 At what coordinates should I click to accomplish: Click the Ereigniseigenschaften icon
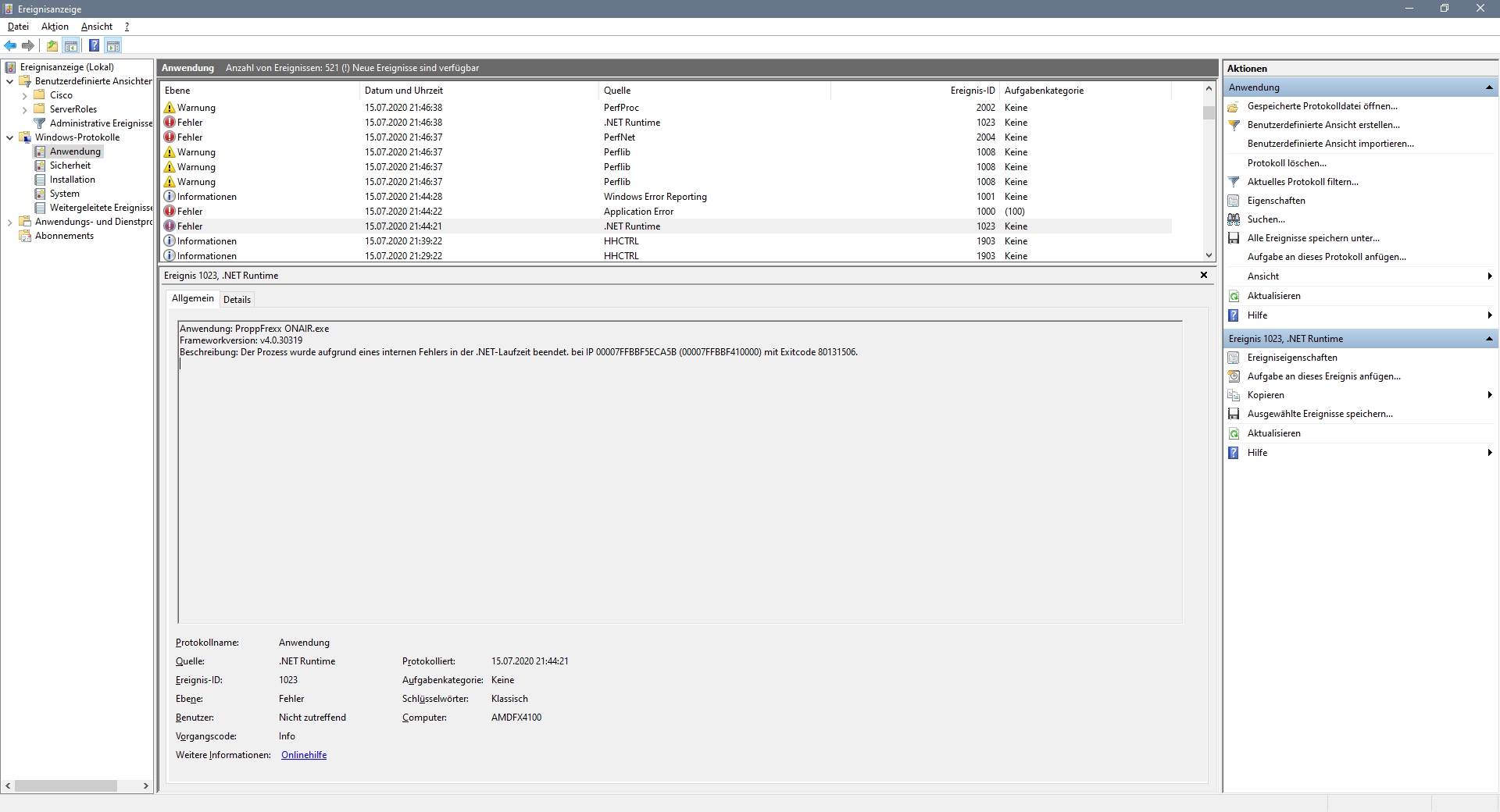1234,358
